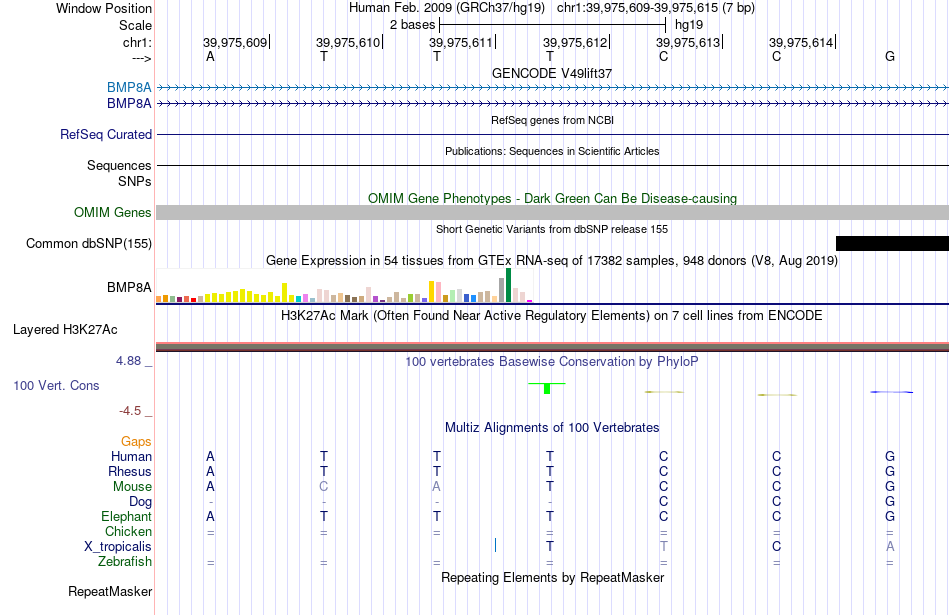Click the Layered H3K27Ac signal band
950x615 pixels.
pos(552,347)
